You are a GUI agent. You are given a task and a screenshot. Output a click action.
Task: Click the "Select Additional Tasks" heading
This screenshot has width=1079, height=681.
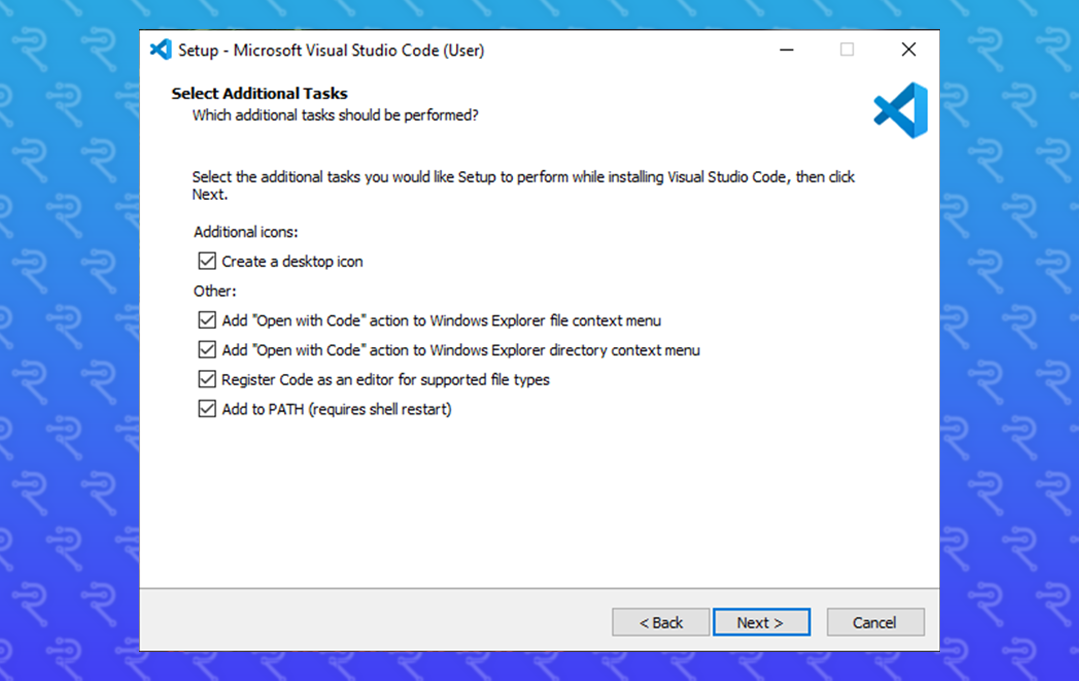259,94
